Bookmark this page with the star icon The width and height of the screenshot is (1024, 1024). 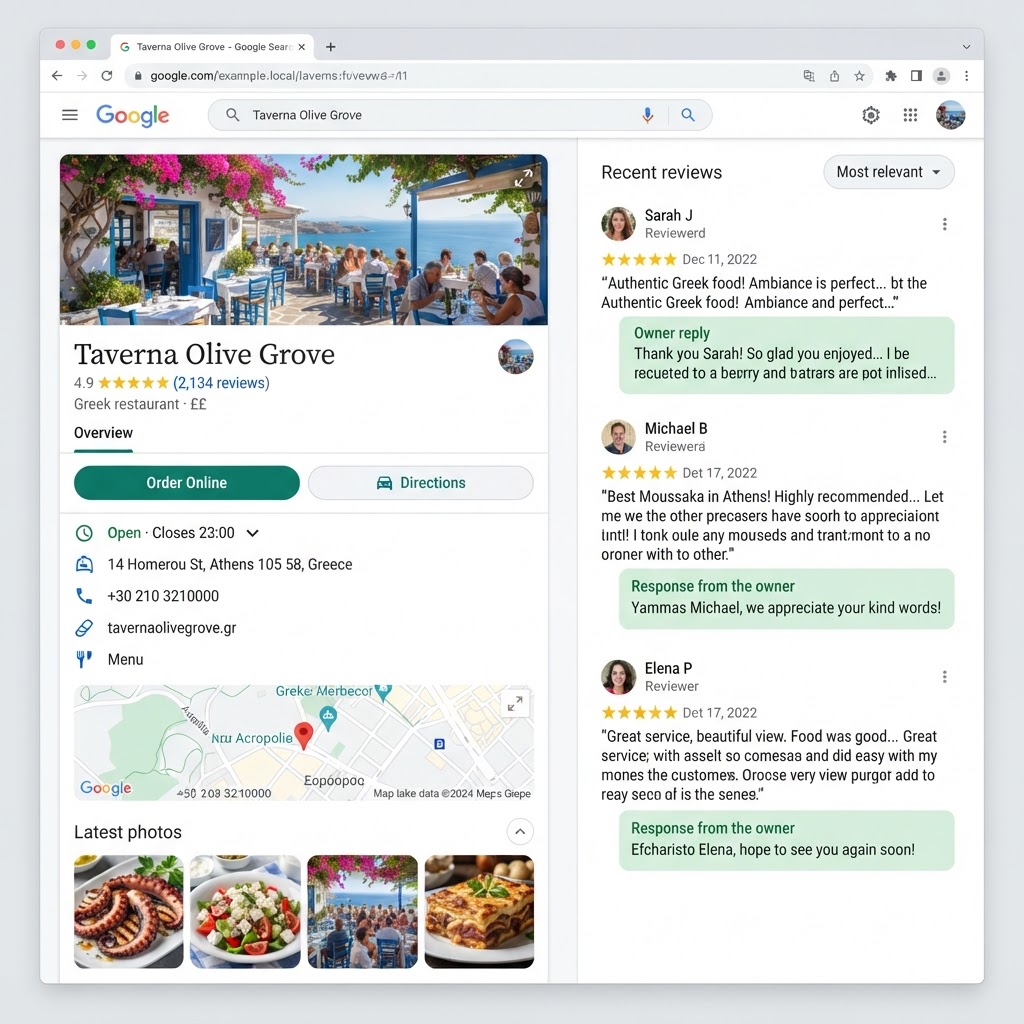tap(859, 76)
